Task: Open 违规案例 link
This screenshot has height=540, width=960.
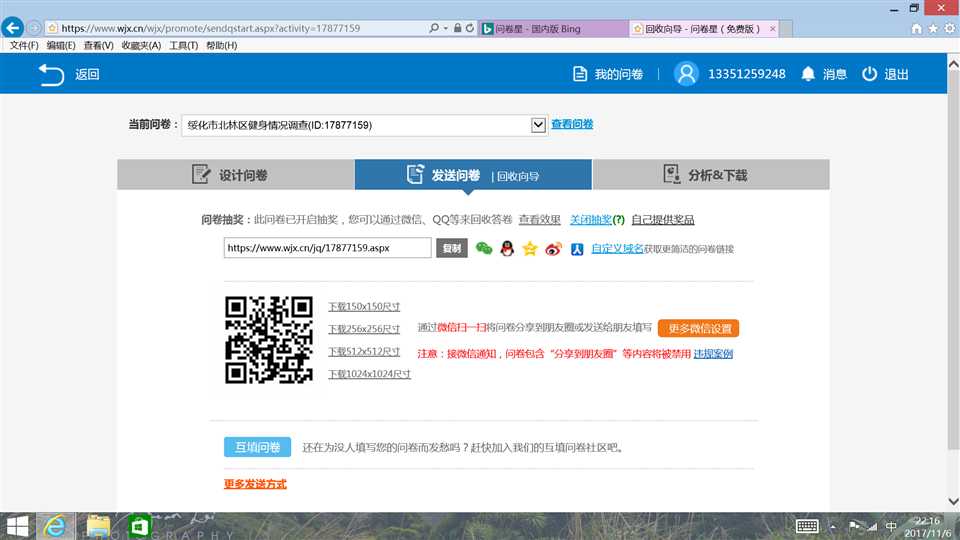Action: (713, 354)
